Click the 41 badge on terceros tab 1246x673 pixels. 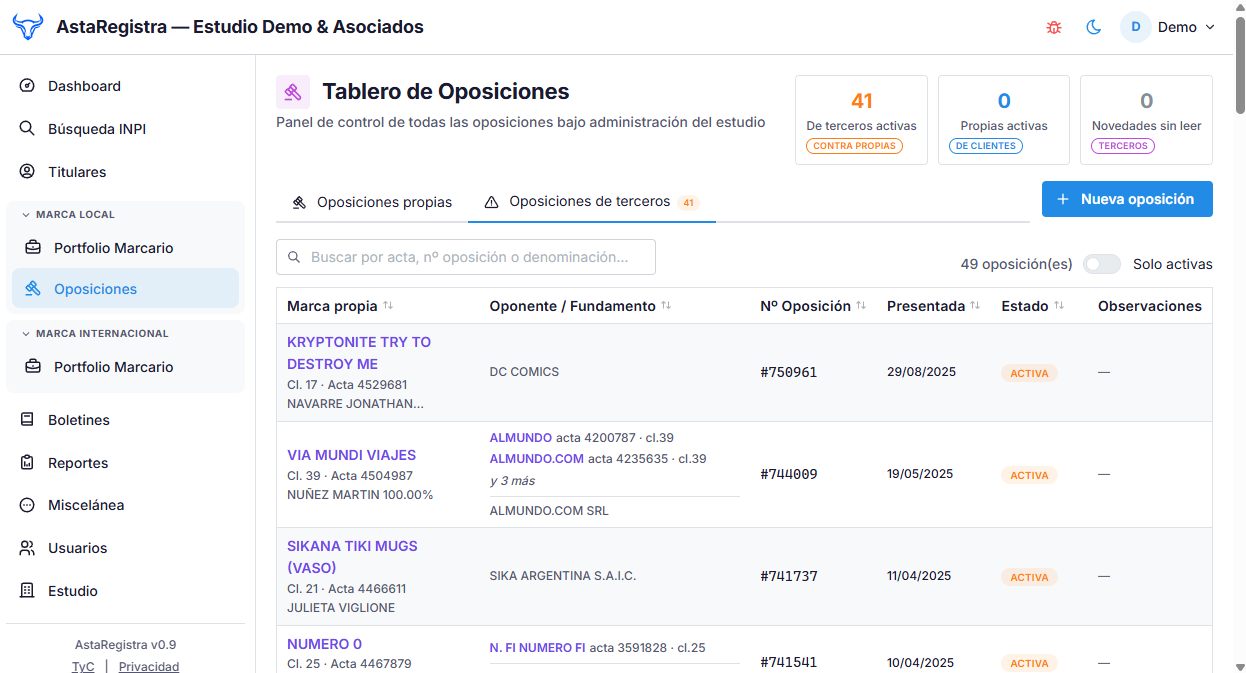point(688,203)
